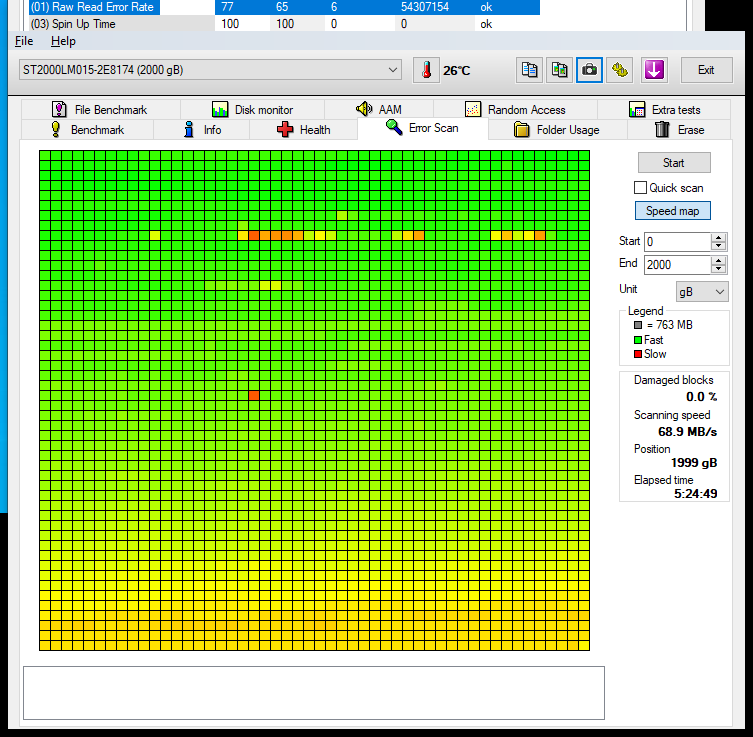Click the elapsed time 5:24:49 value
The image size is (753, 737).
coord(695,494)
